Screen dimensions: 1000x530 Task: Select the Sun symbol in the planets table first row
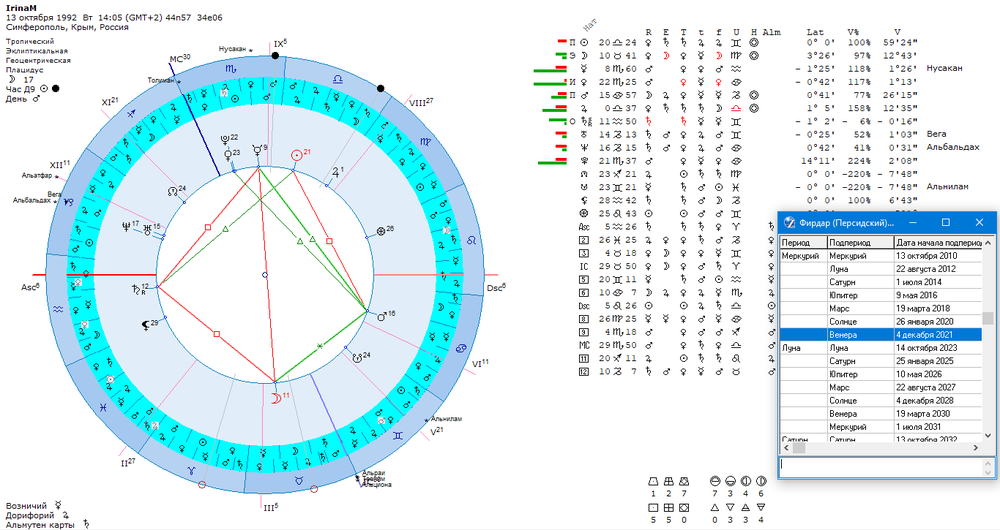[x=584, y=43]
